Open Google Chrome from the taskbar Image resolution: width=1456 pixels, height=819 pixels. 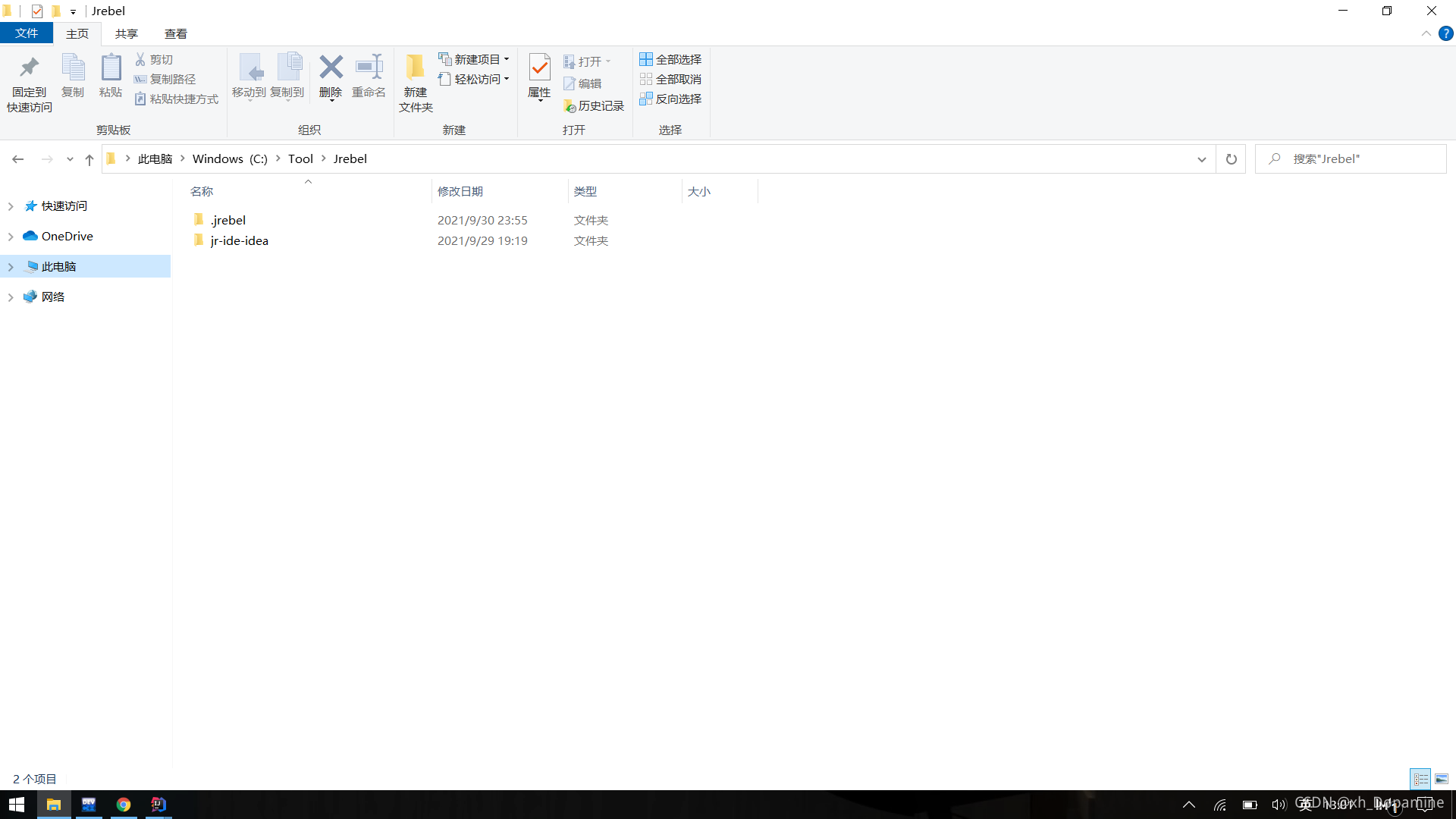(124, 805)
